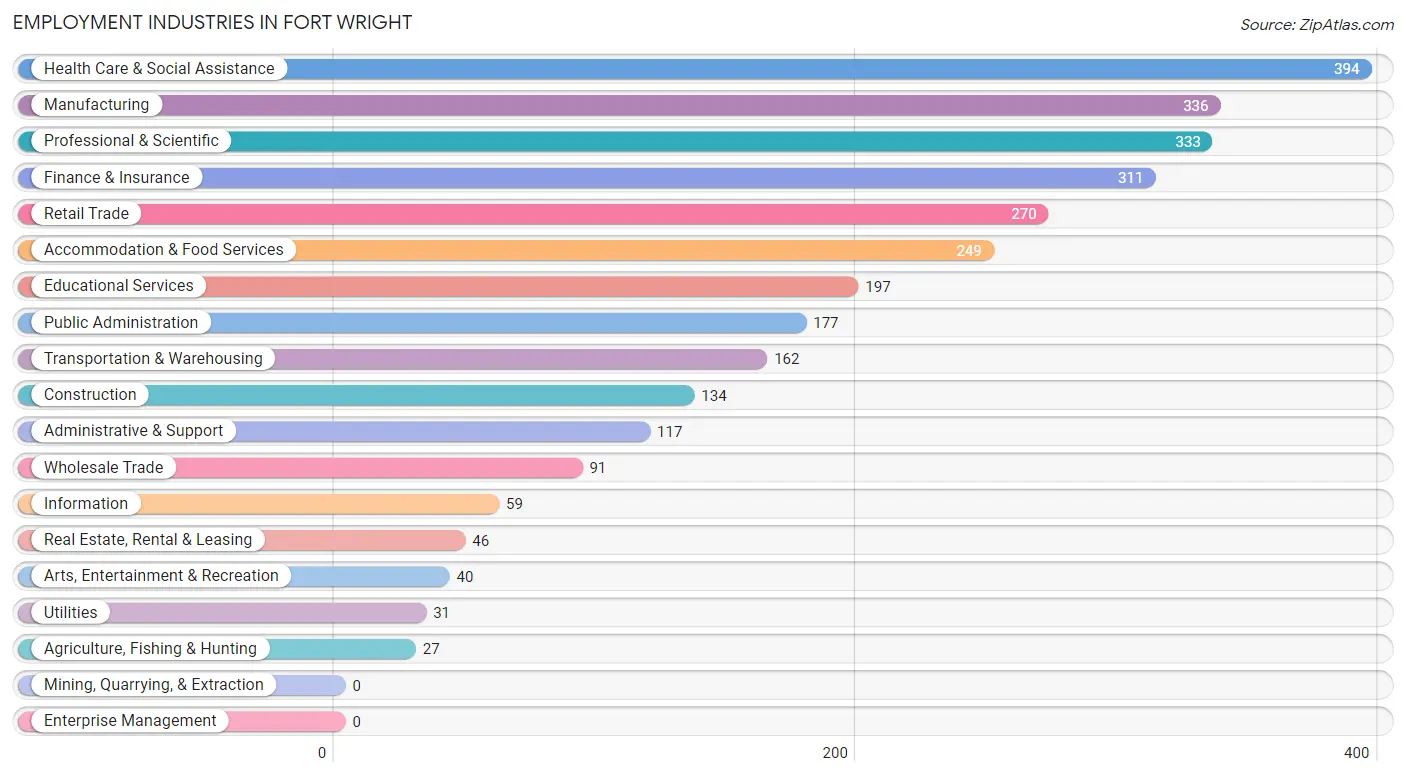
Task: Select the Accommodation & Food Services label
Action: pyautogui.click(x=164, y=250)
